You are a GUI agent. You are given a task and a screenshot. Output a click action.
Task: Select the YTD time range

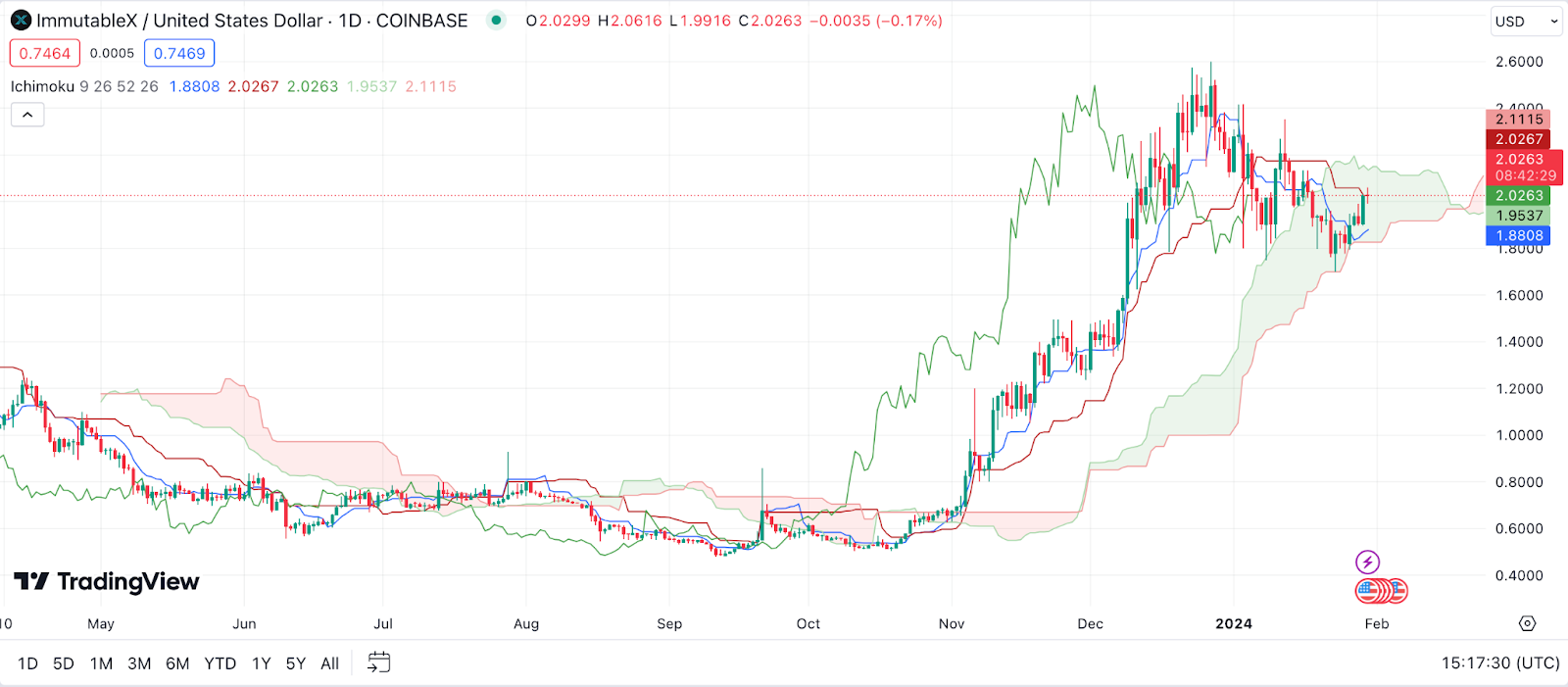click(x=220, y=663)
